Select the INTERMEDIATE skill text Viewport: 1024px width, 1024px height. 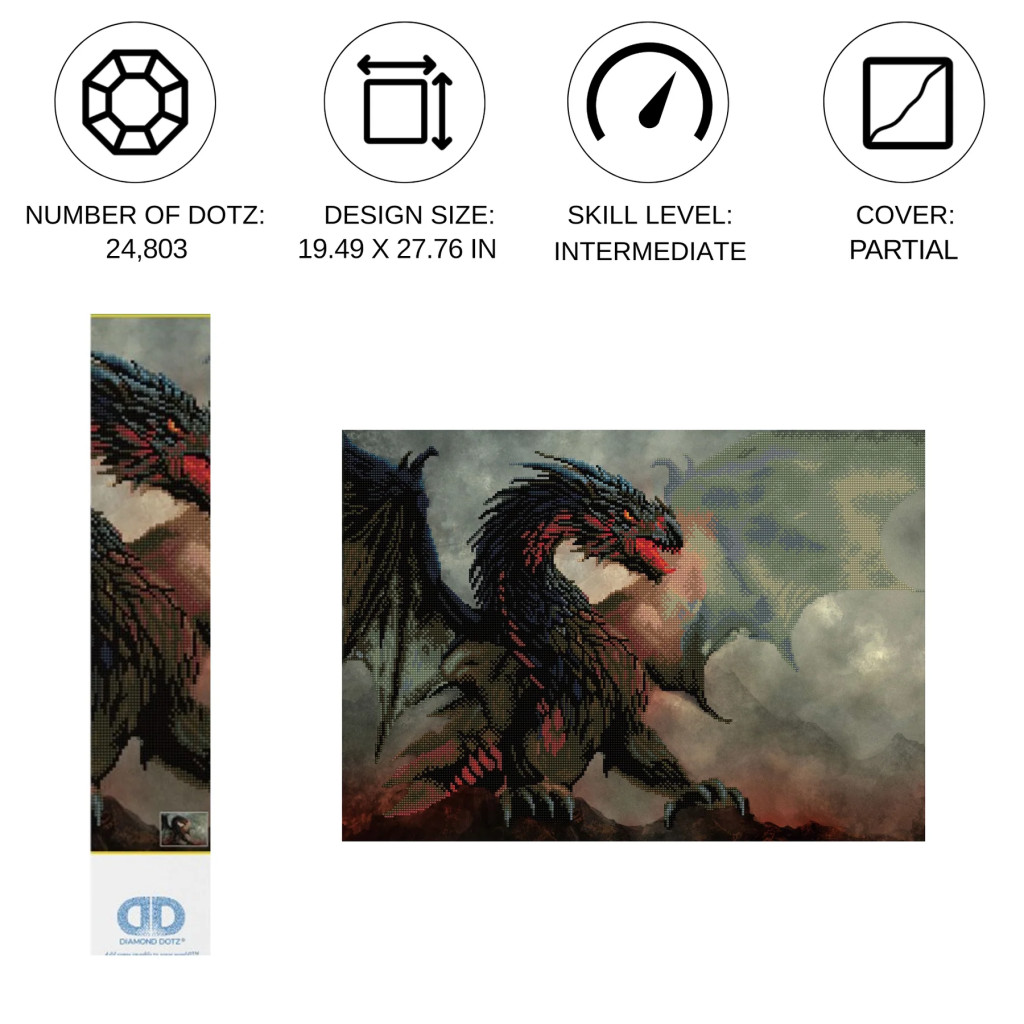point(650,251)
